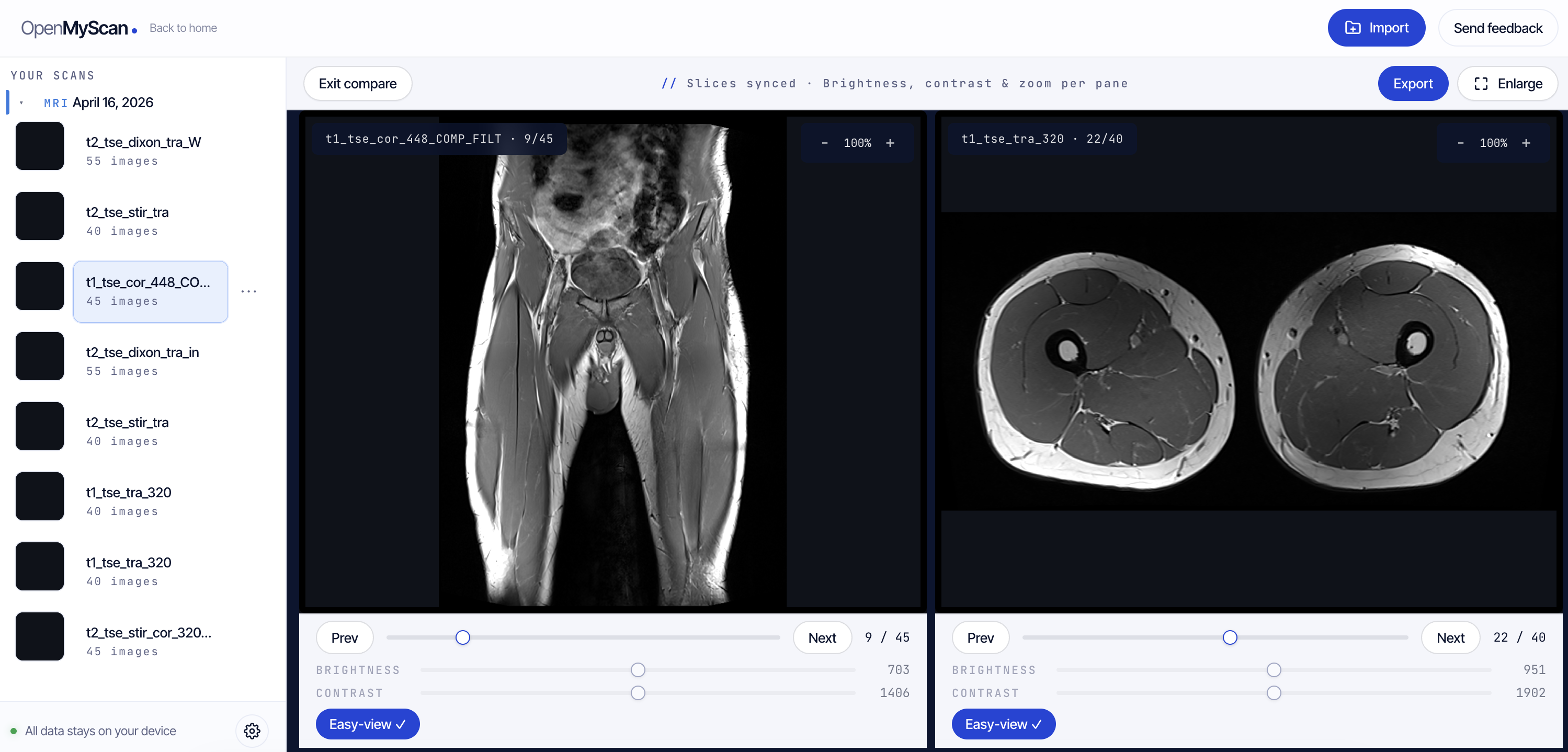Screen dimensions: 1568x752
Task: Click the right brightness value 951
Action: 1534,670
